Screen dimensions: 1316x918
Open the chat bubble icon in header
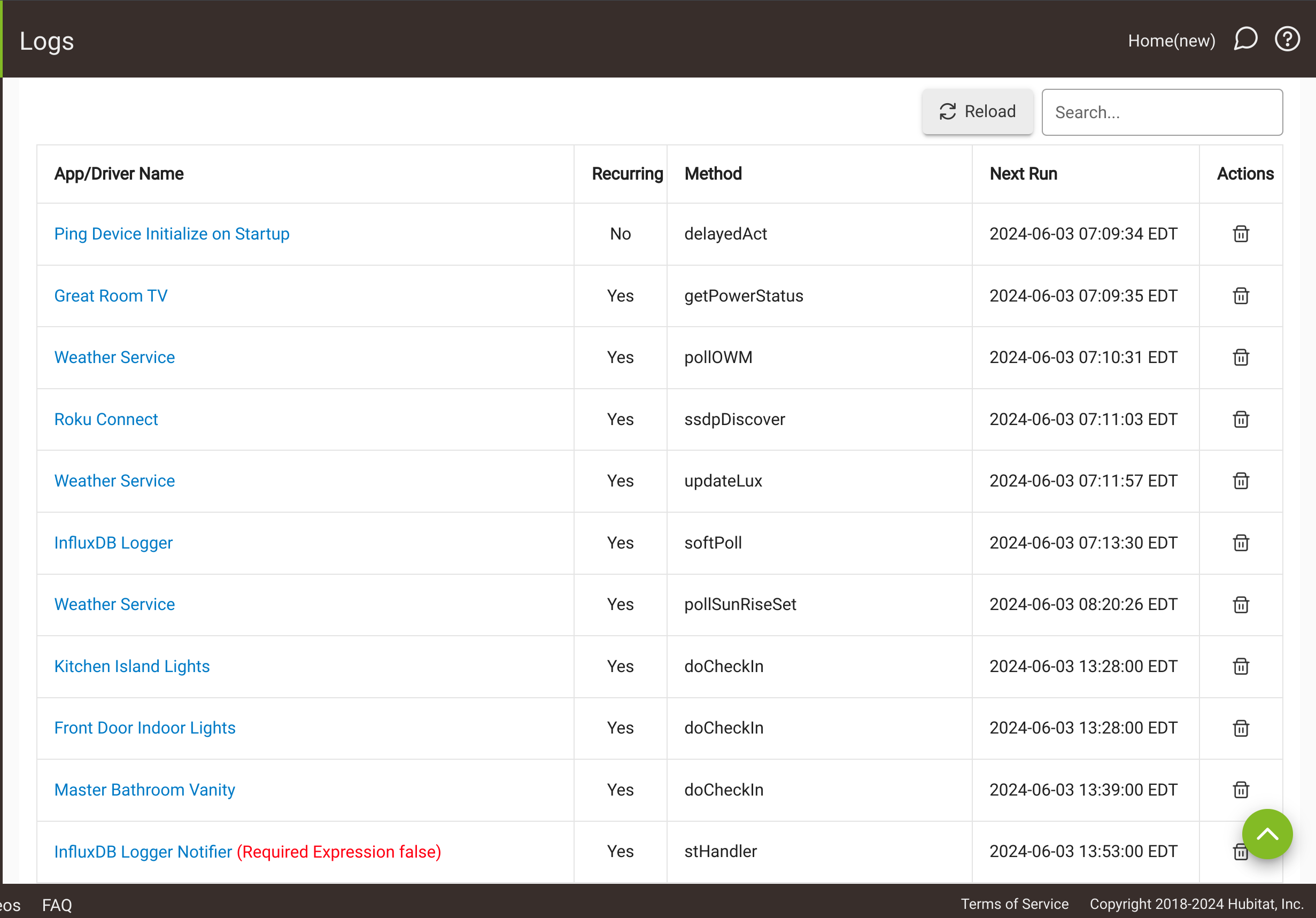(x=1245, y=40)
